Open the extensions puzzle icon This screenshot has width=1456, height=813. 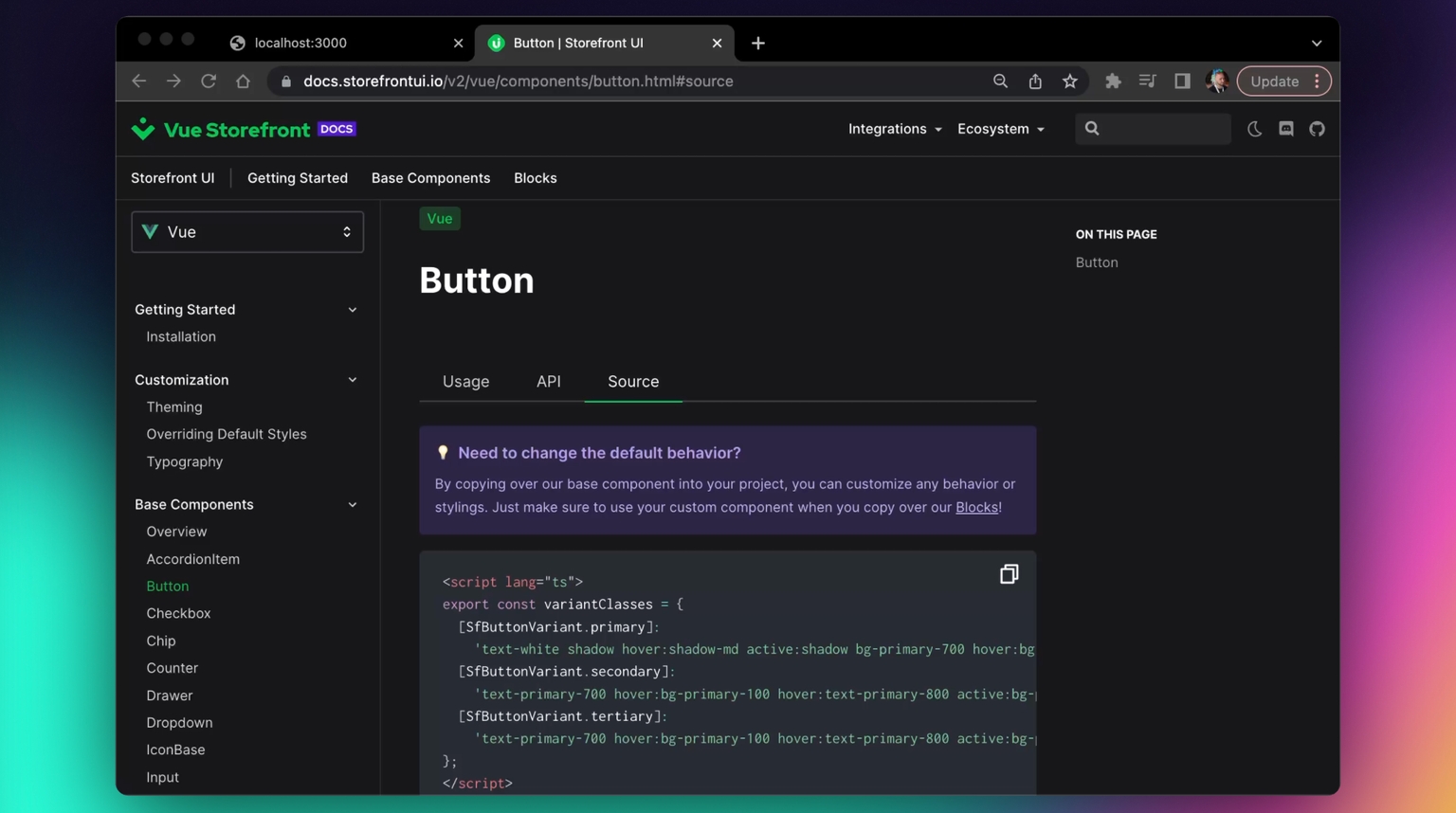point(1113,81)
